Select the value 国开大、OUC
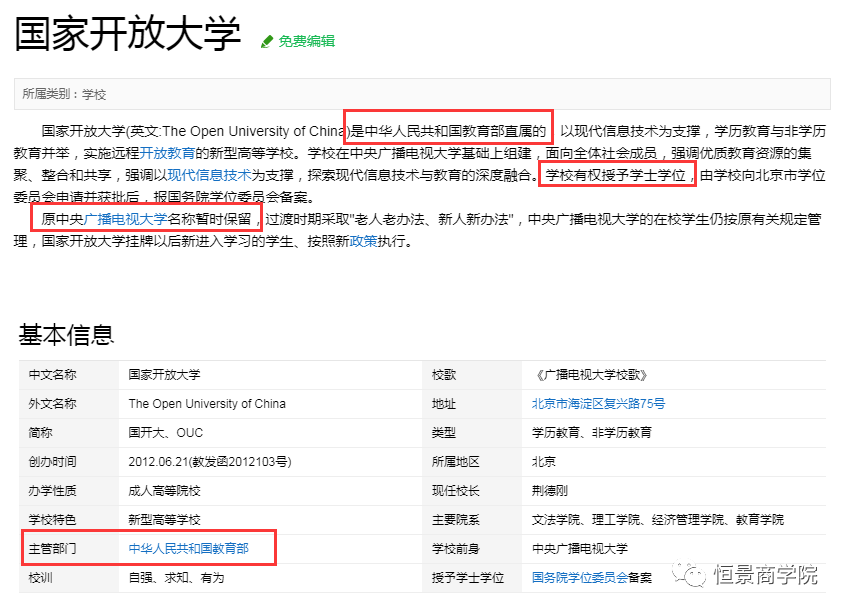 [165, 433]
